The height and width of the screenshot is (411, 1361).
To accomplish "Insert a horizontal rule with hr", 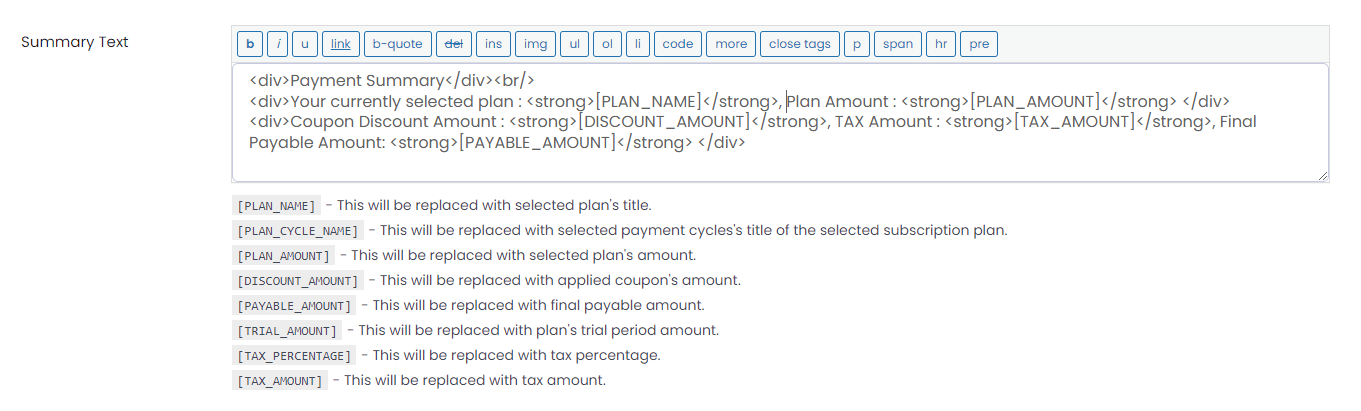I will [x=941, y=44].
